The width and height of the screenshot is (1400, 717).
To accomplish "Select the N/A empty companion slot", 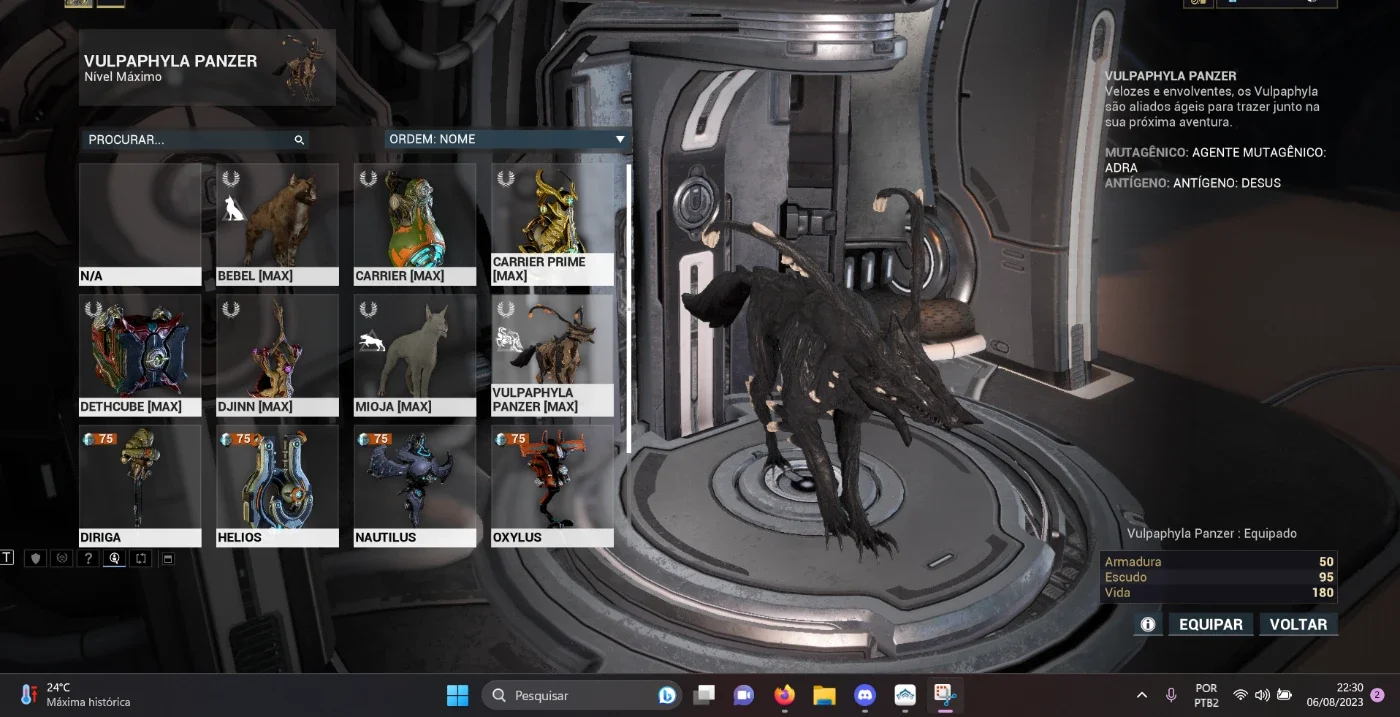I will tap(140, 224).
